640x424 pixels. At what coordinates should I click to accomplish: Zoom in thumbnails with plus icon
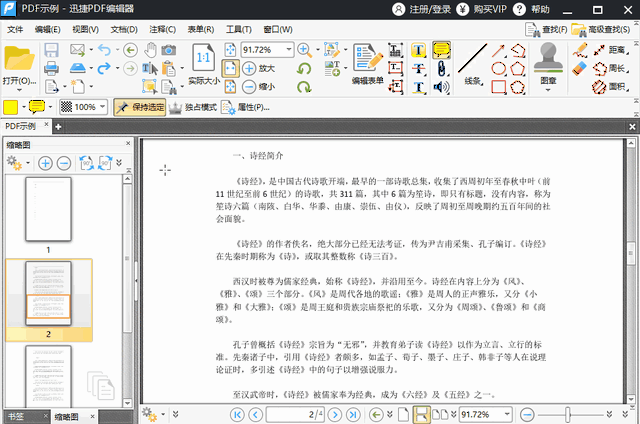[x=45, y=163]
